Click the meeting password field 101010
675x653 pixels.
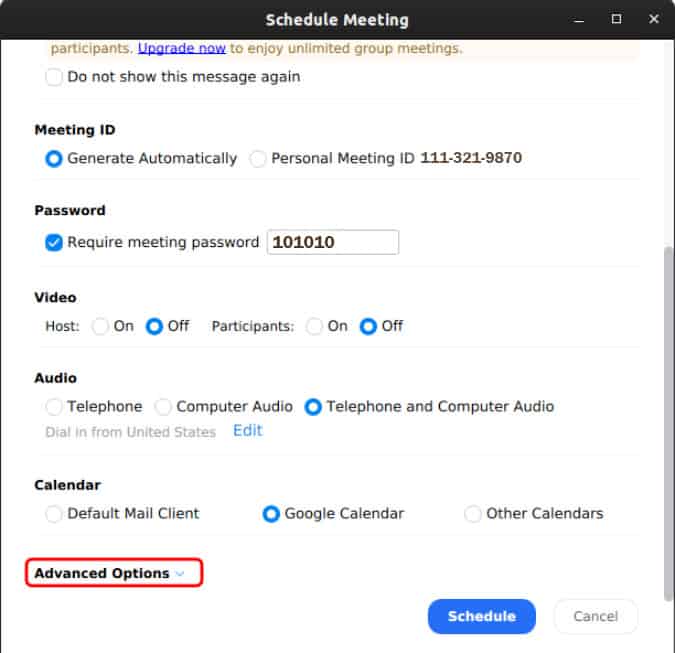click(x=333, y=242)
